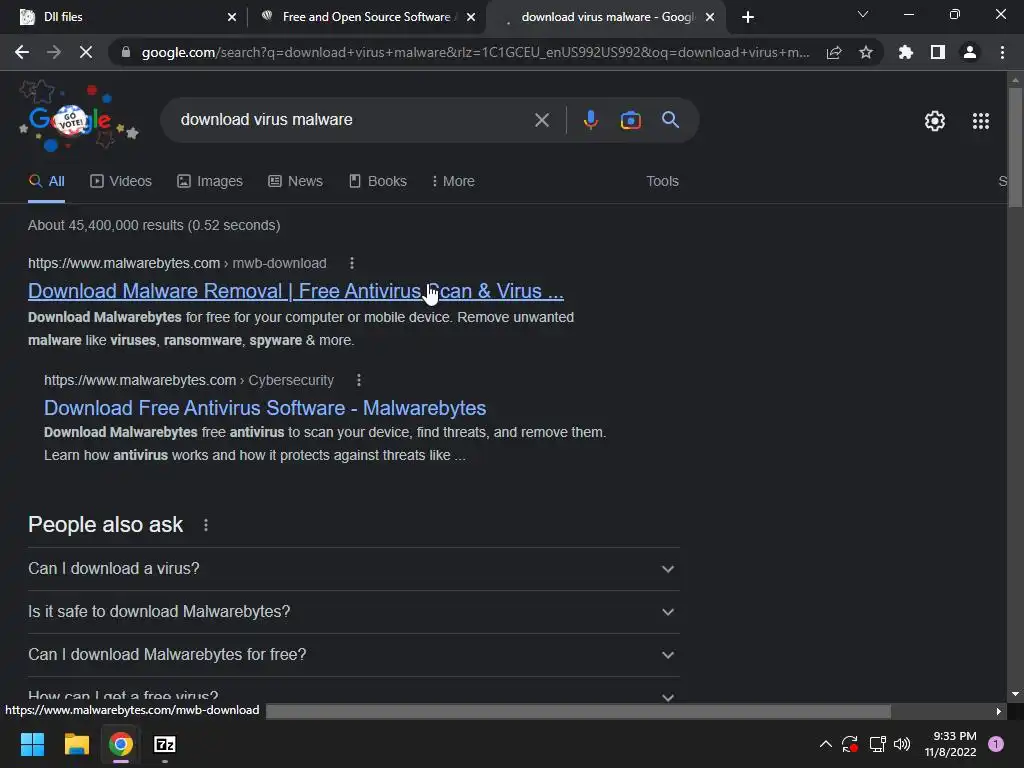Click the malwarebytes.com mwb-download URL breadcrumb
The height and width of the screenshot is (768, 1024).
[x=177, y=263]
